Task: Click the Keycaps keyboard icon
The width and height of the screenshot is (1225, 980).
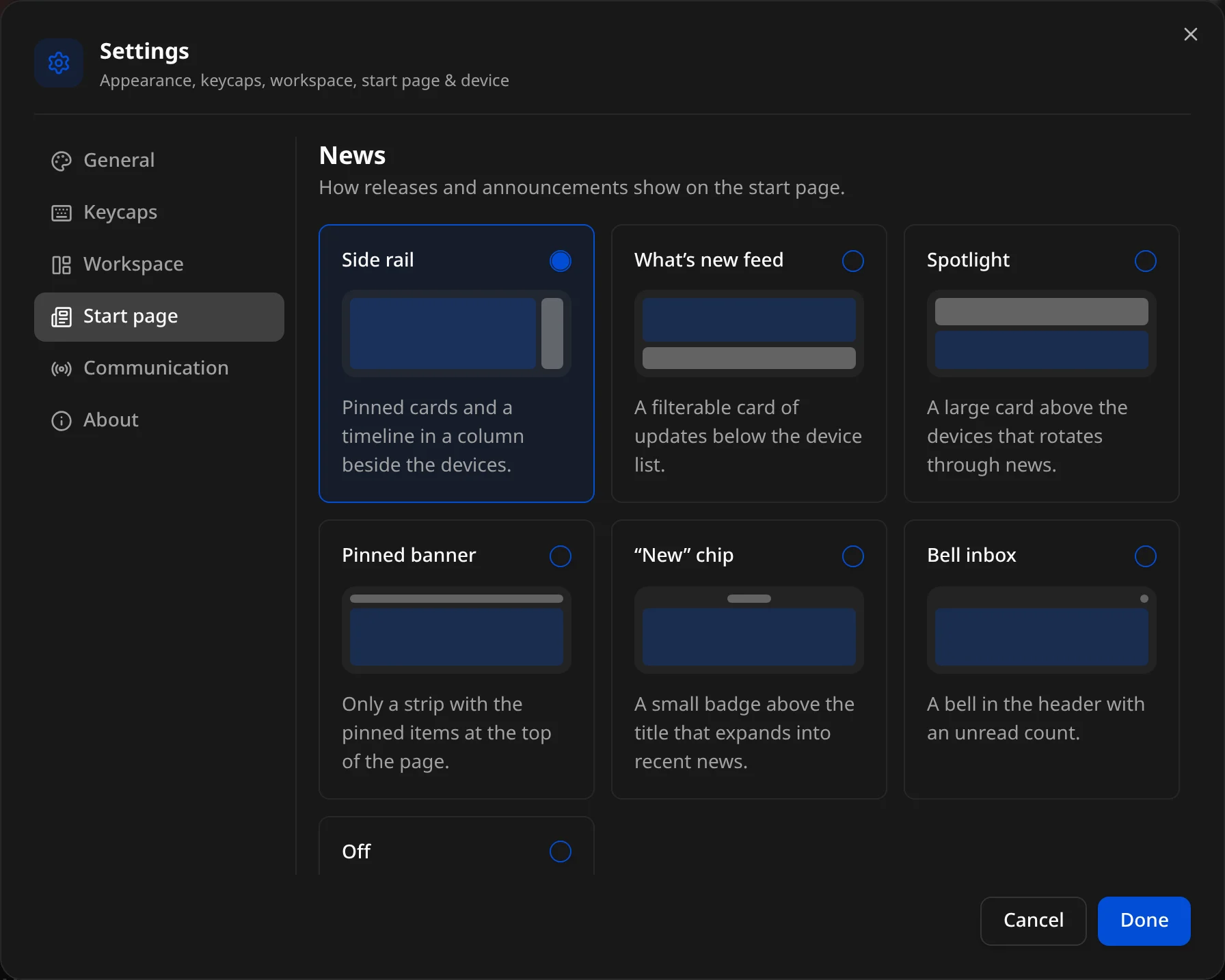Action: click(62, 213)
